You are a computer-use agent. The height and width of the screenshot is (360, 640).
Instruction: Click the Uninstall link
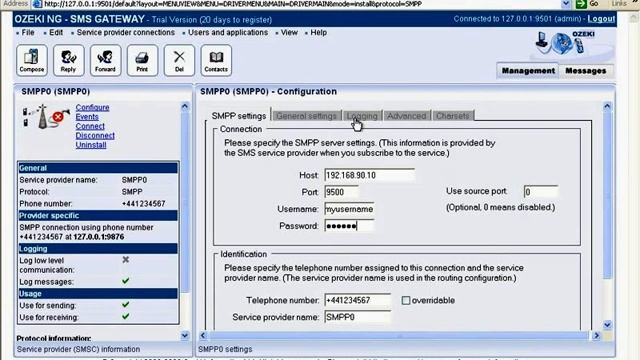(x=91, y=145)
